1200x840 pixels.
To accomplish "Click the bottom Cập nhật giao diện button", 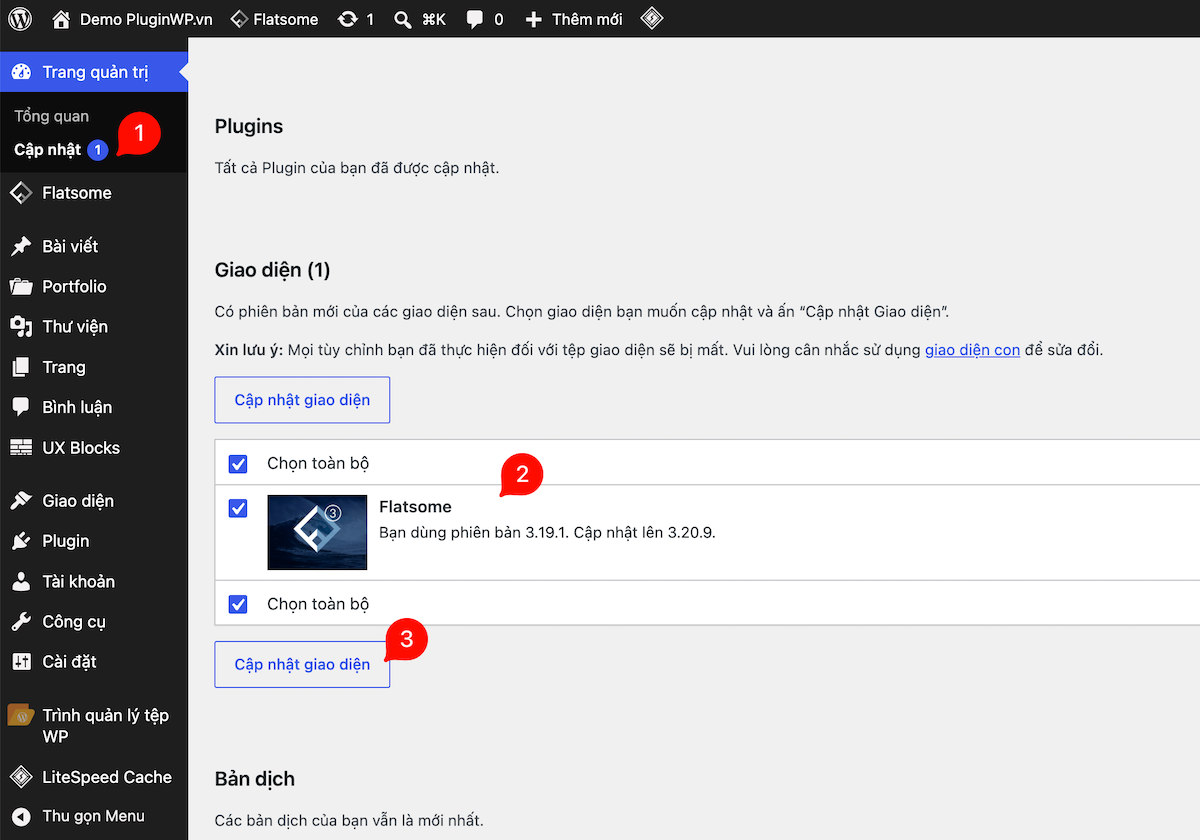I will pos(302,665).
